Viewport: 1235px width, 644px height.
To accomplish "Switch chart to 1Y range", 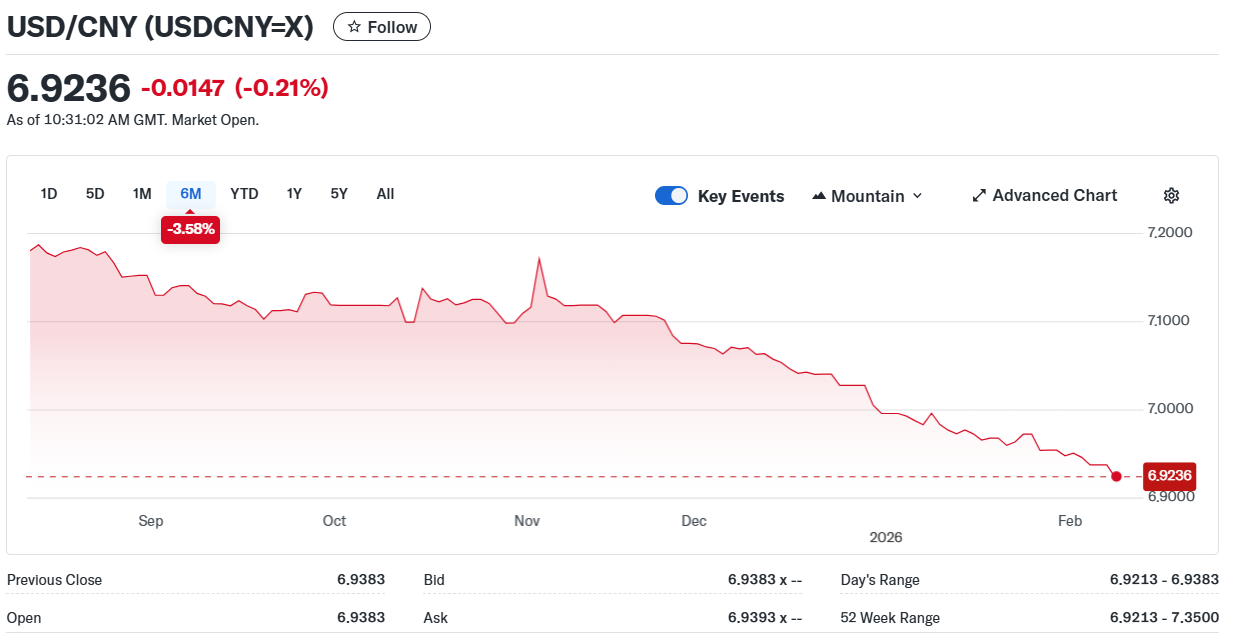I will pyautogui.click(x=294, y=194).
